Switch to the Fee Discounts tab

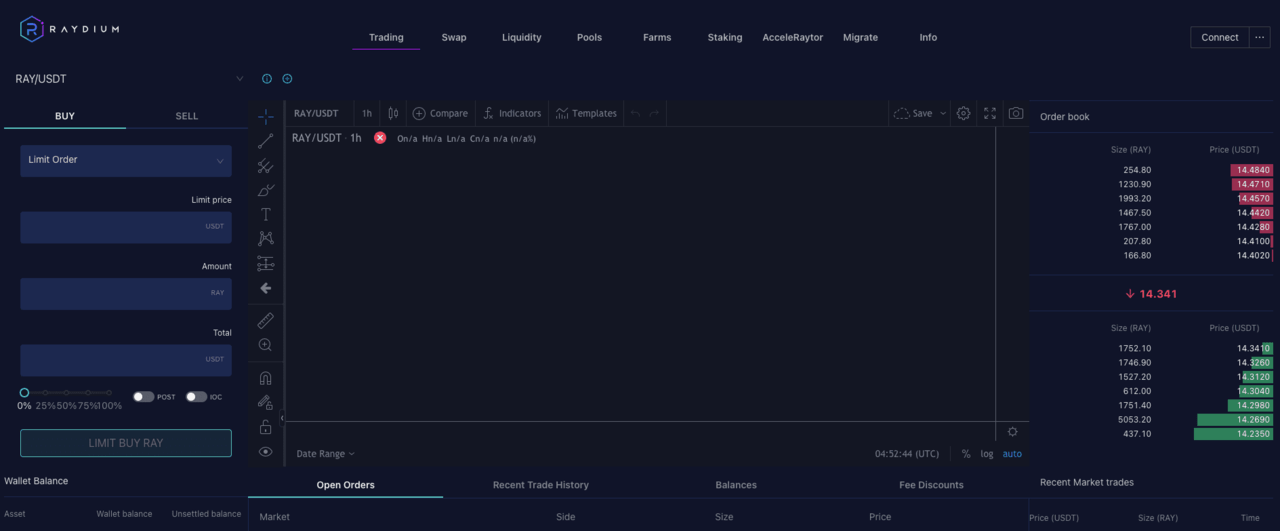[x=931, y=485]
